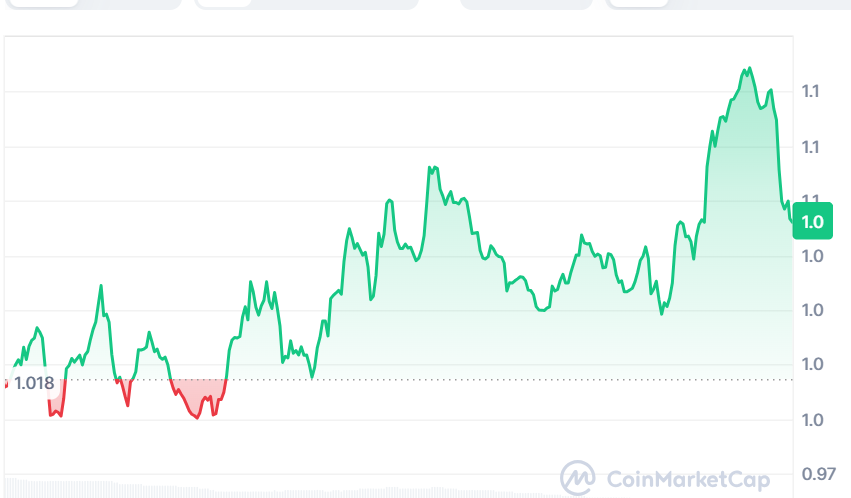Click the lowest 1.0 y-axis label
The height and width of the screenshot is (498, 851).
coord(811,419)
